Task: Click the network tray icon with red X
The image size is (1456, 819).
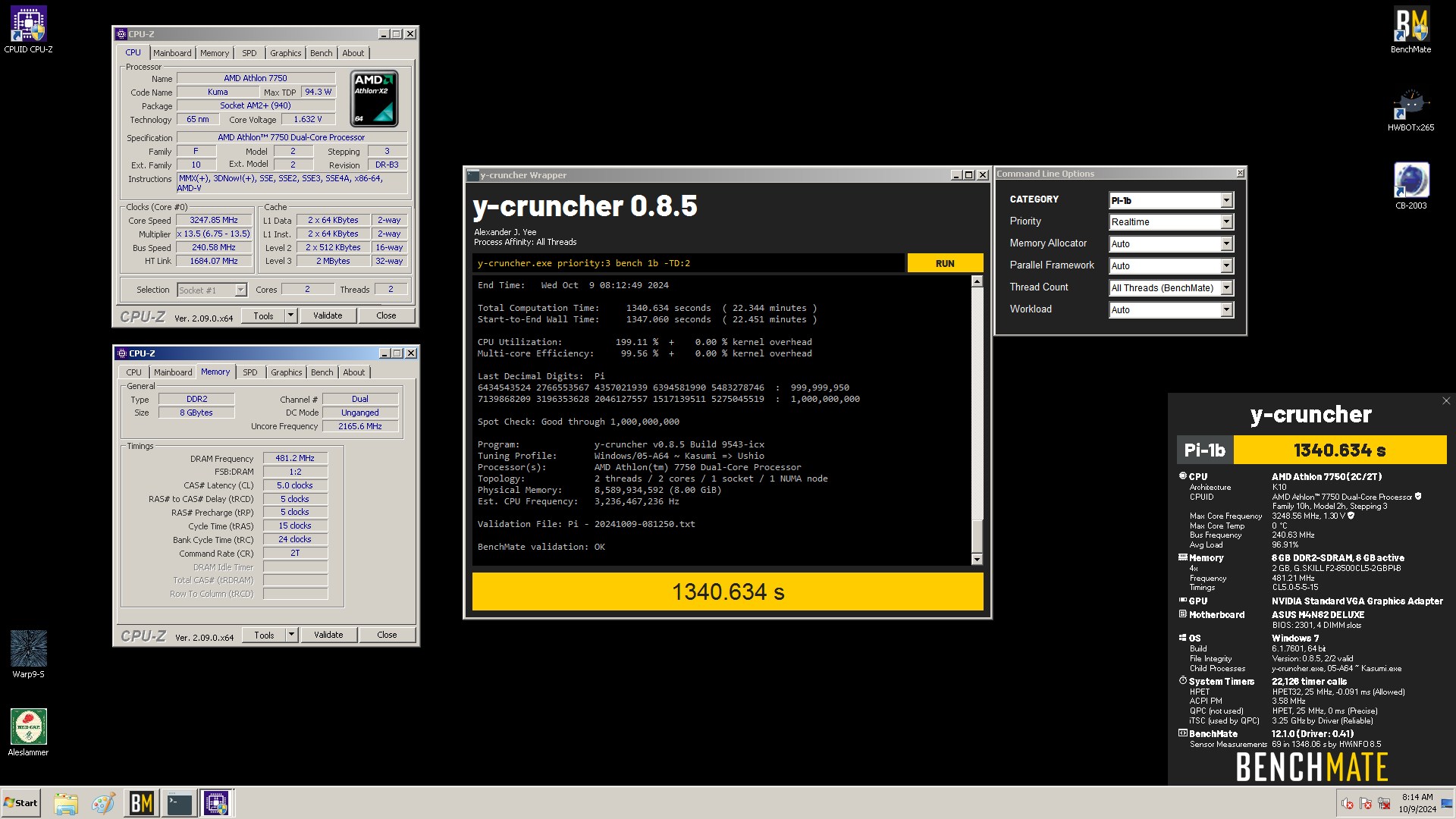Action: point(1384,804)
